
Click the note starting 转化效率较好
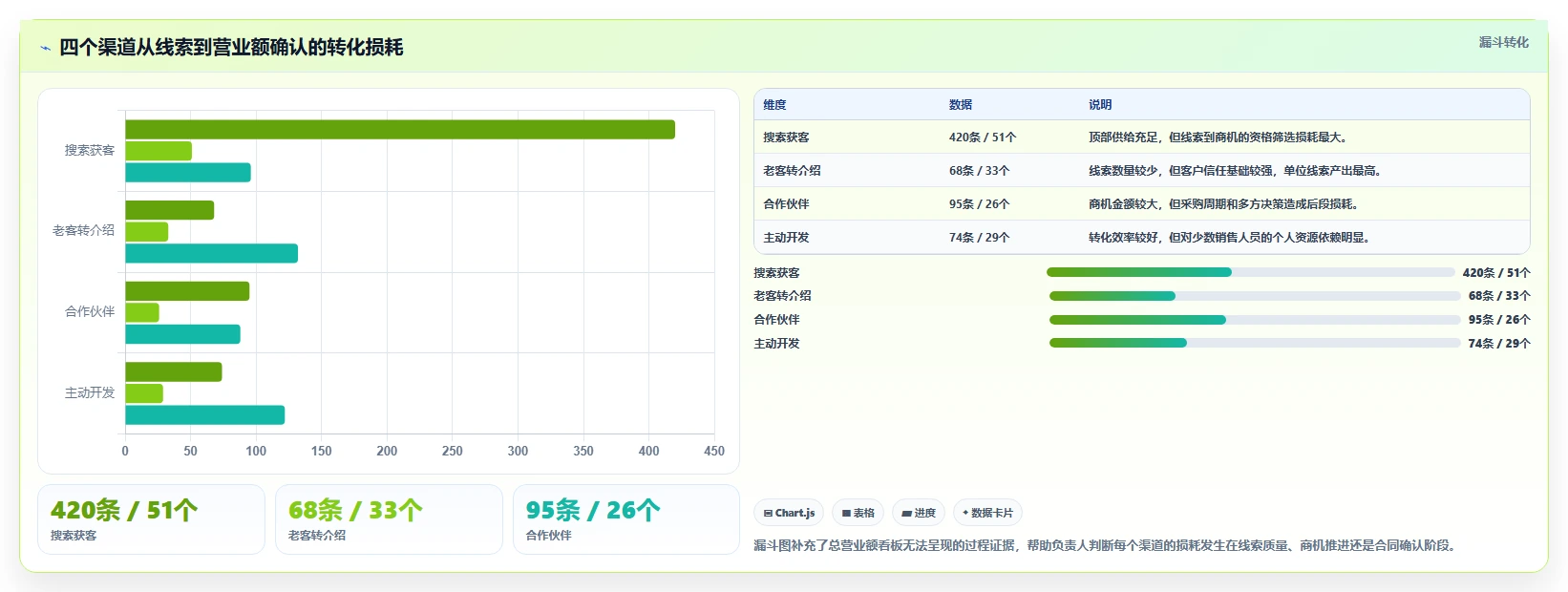click(x=1231, y=238)
